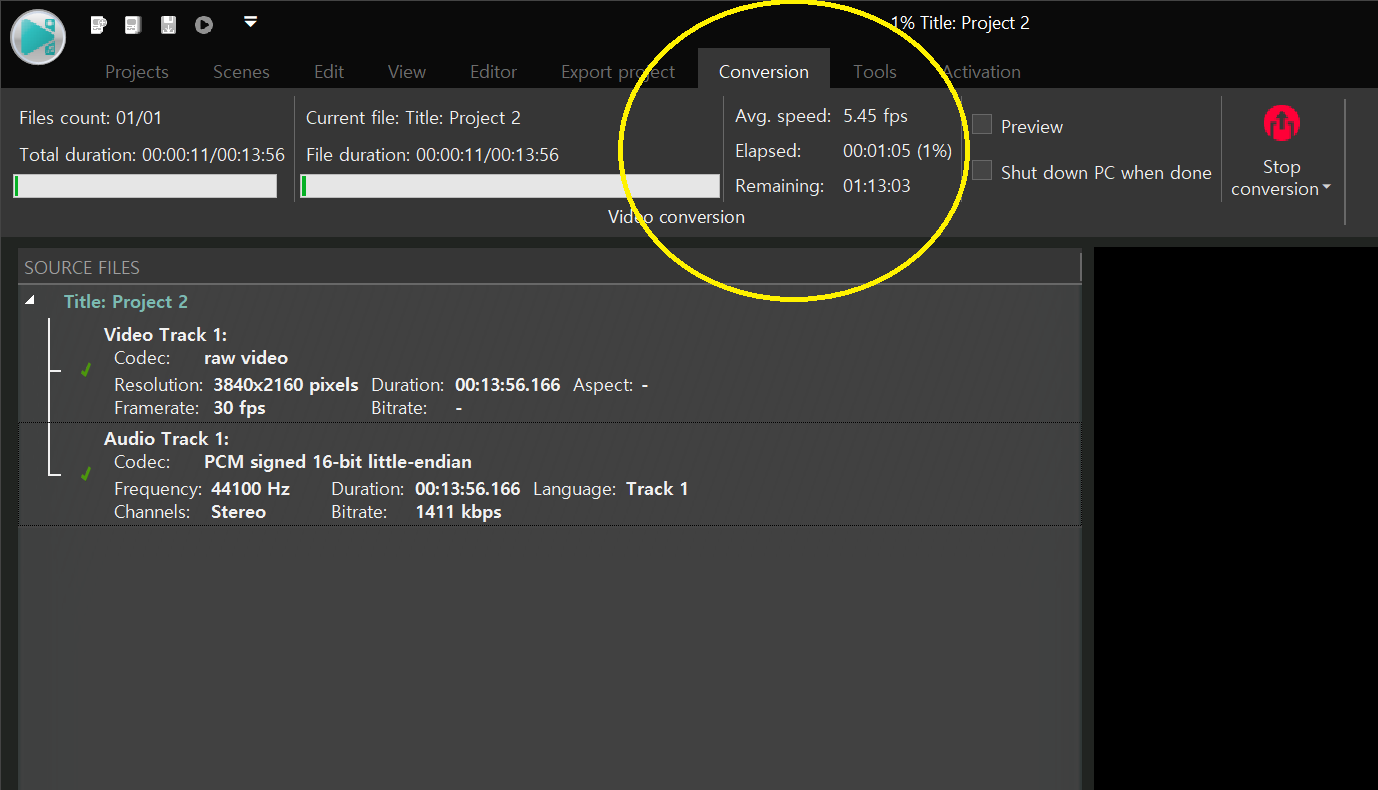Screen dimensions: 1378x790
Task: Click the New project icon
Action: pyautogui.click(x=99, y=25)
